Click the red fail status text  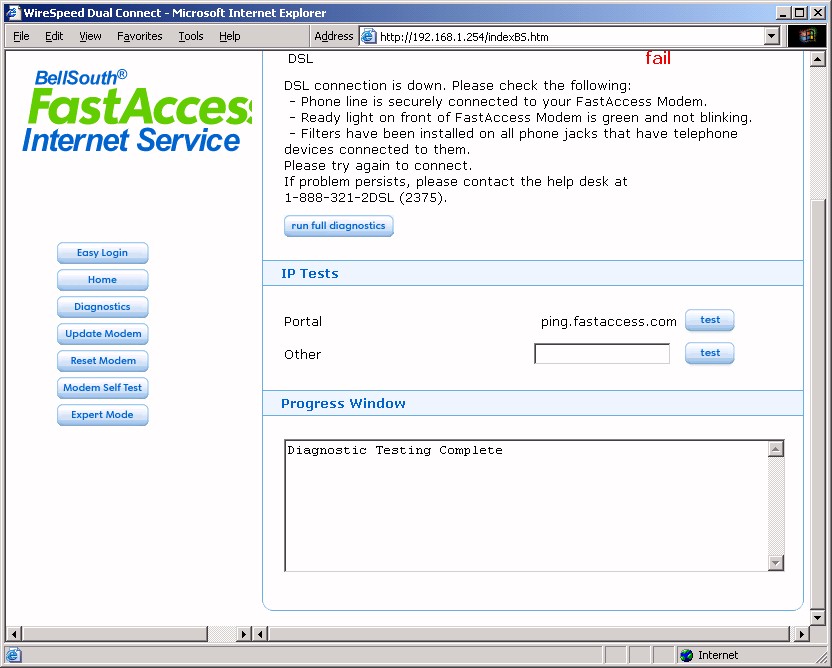tap(658, 58)
